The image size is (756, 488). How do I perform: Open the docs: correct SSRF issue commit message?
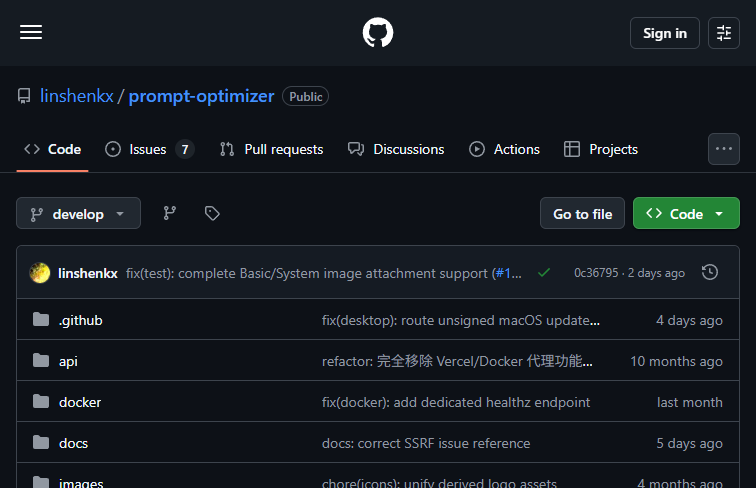click(x=426, y=443)
